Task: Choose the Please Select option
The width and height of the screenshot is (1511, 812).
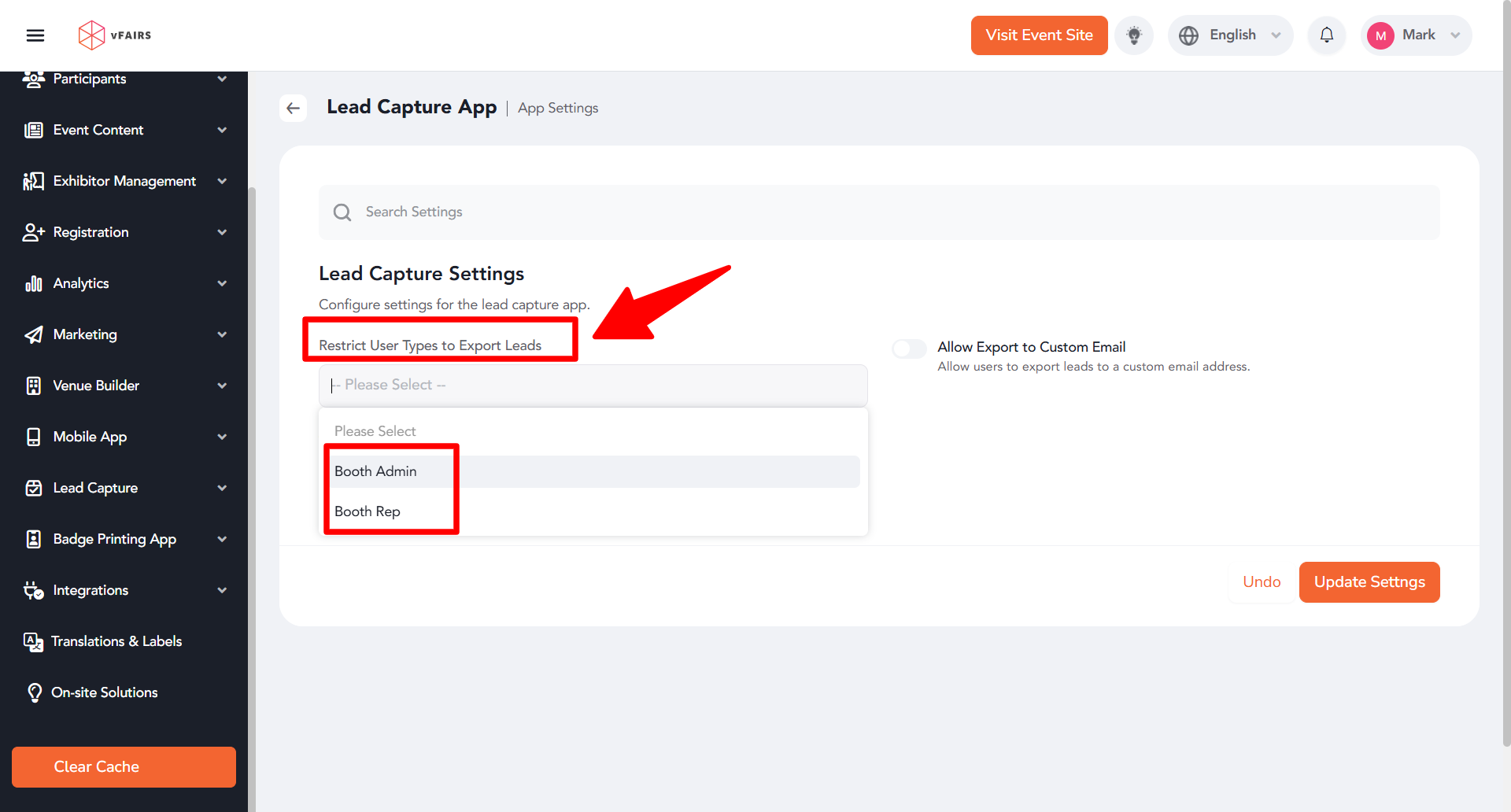Action: tap(593, 431)
